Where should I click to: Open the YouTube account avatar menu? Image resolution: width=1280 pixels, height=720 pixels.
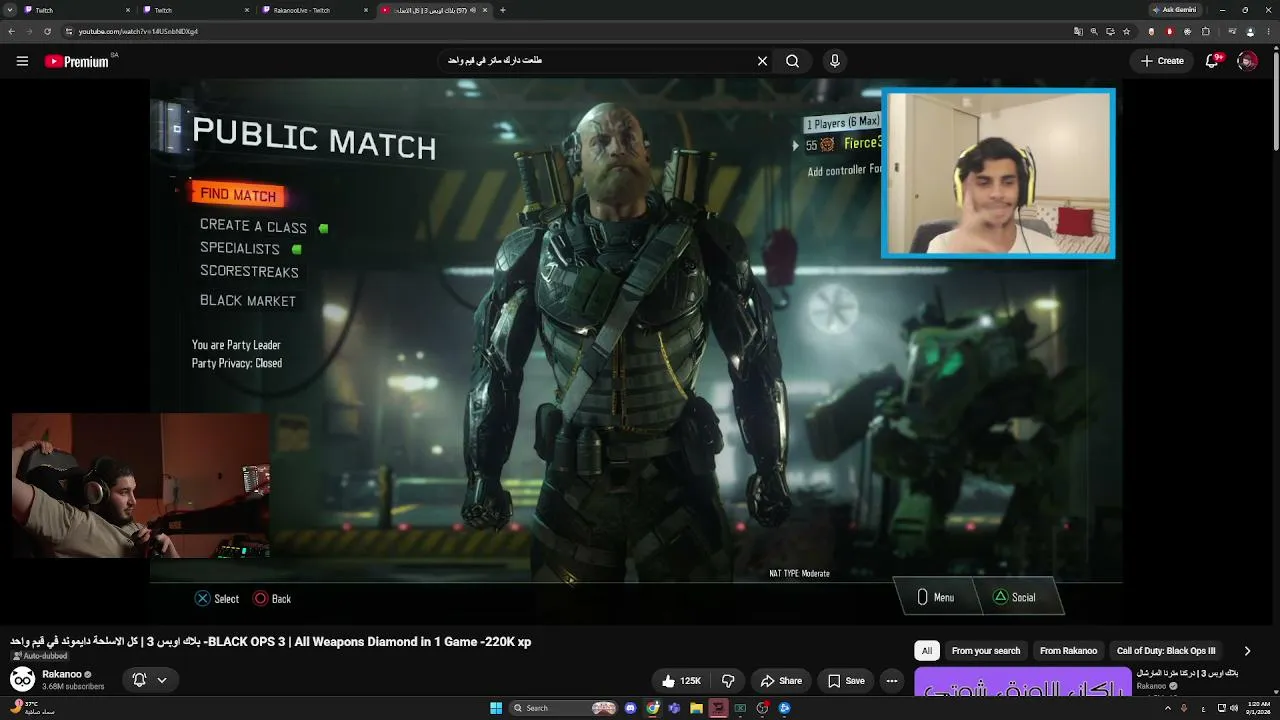point(1247,61)
